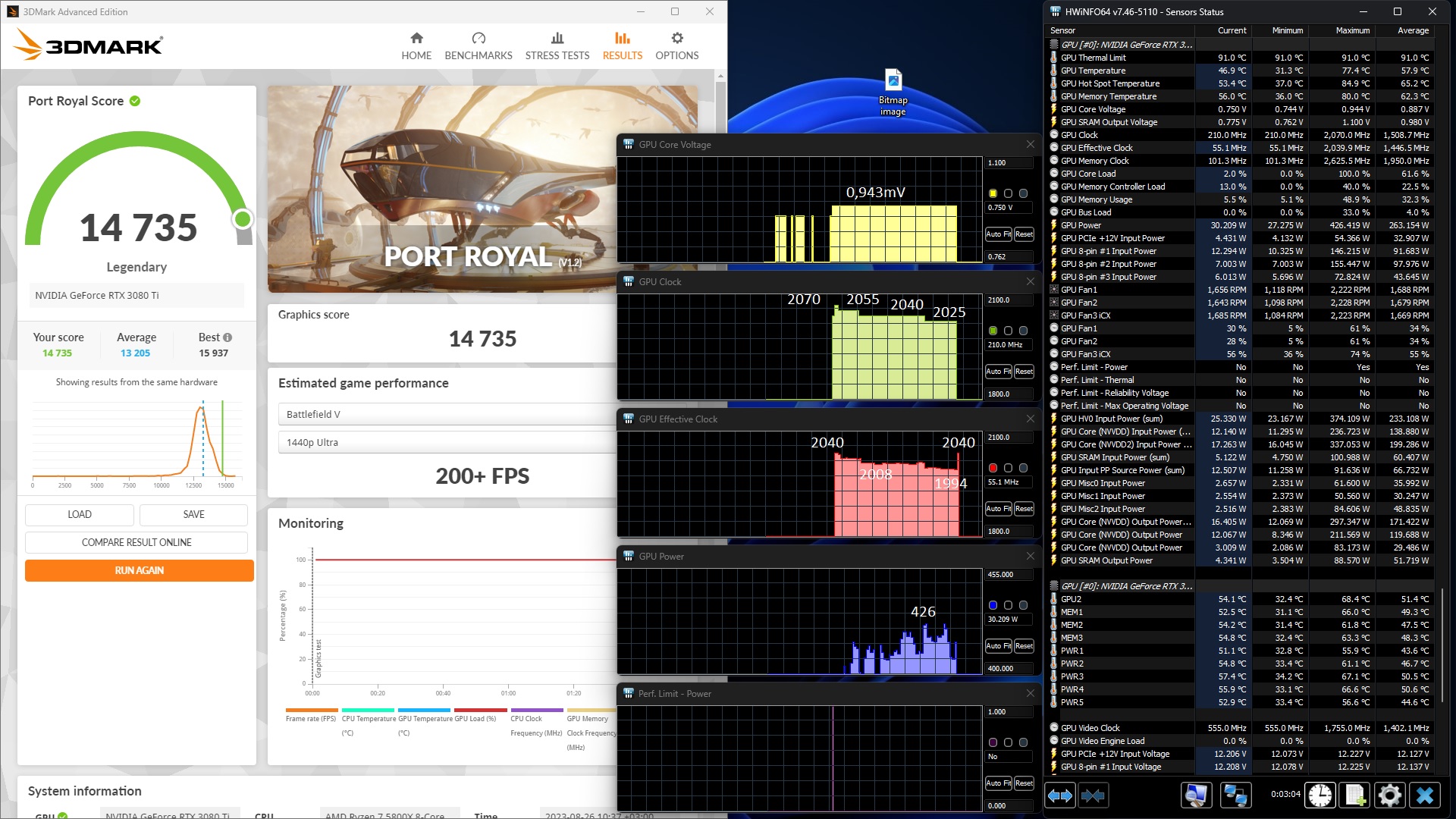Go to the 3DMark Home tab
This screenshot has height=819, width=1456.
(416, 45)
